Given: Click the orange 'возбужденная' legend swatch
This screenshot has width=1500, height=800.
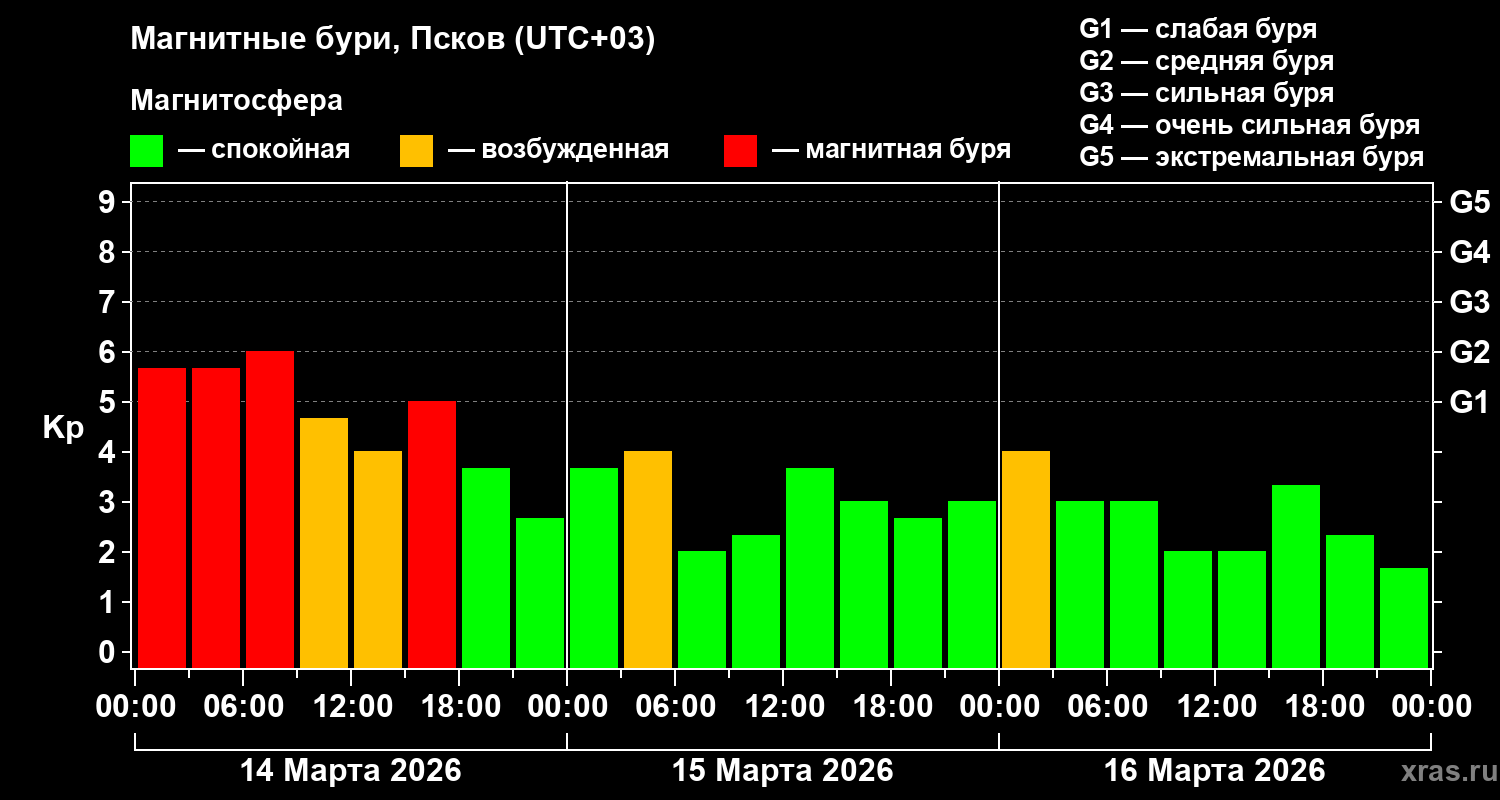Looking at the screenshot, I should coord(417,151).
